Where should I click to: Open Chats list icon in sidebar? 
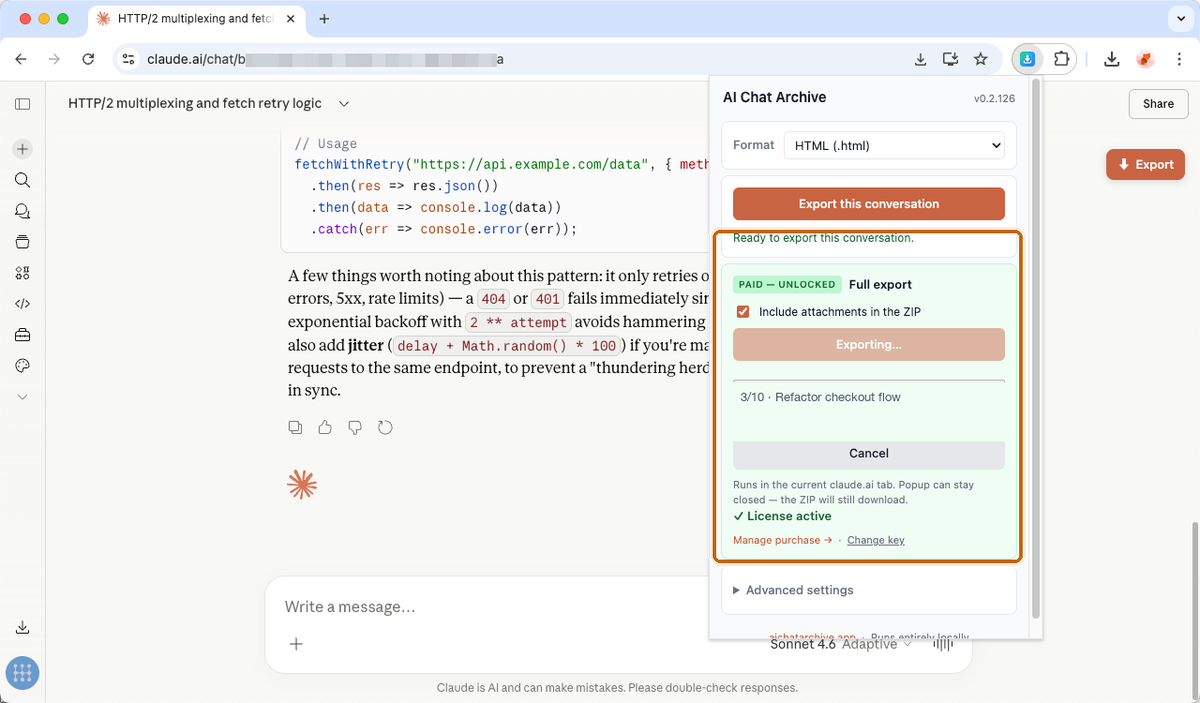click(22, 211)
